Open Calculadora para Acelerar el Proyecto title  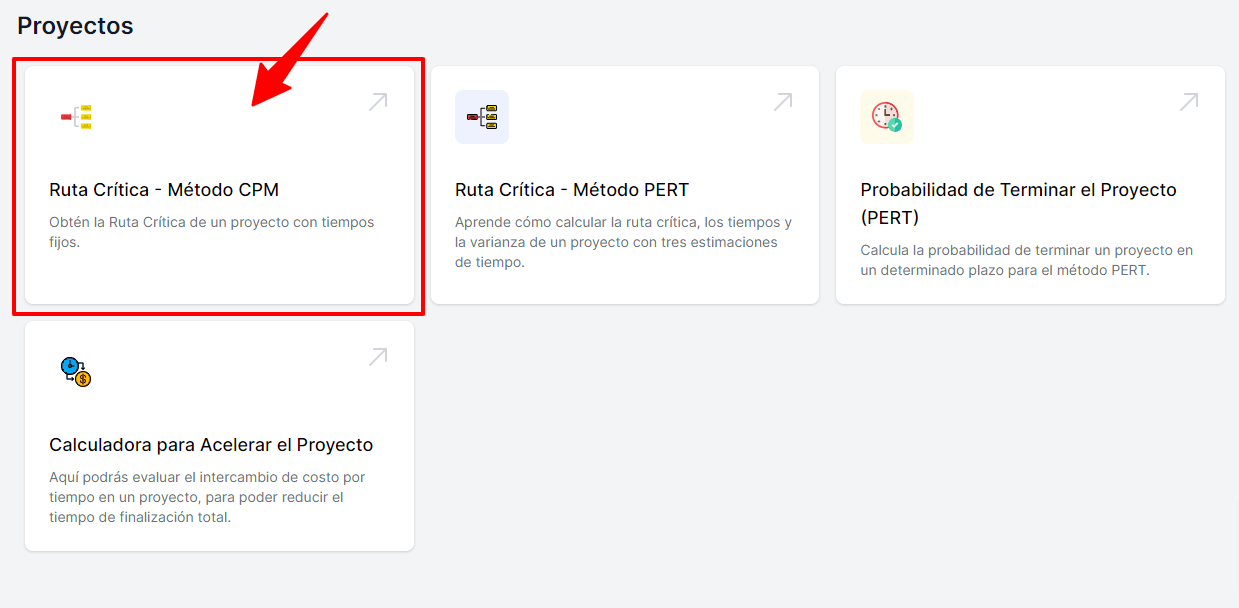point(211,445)
